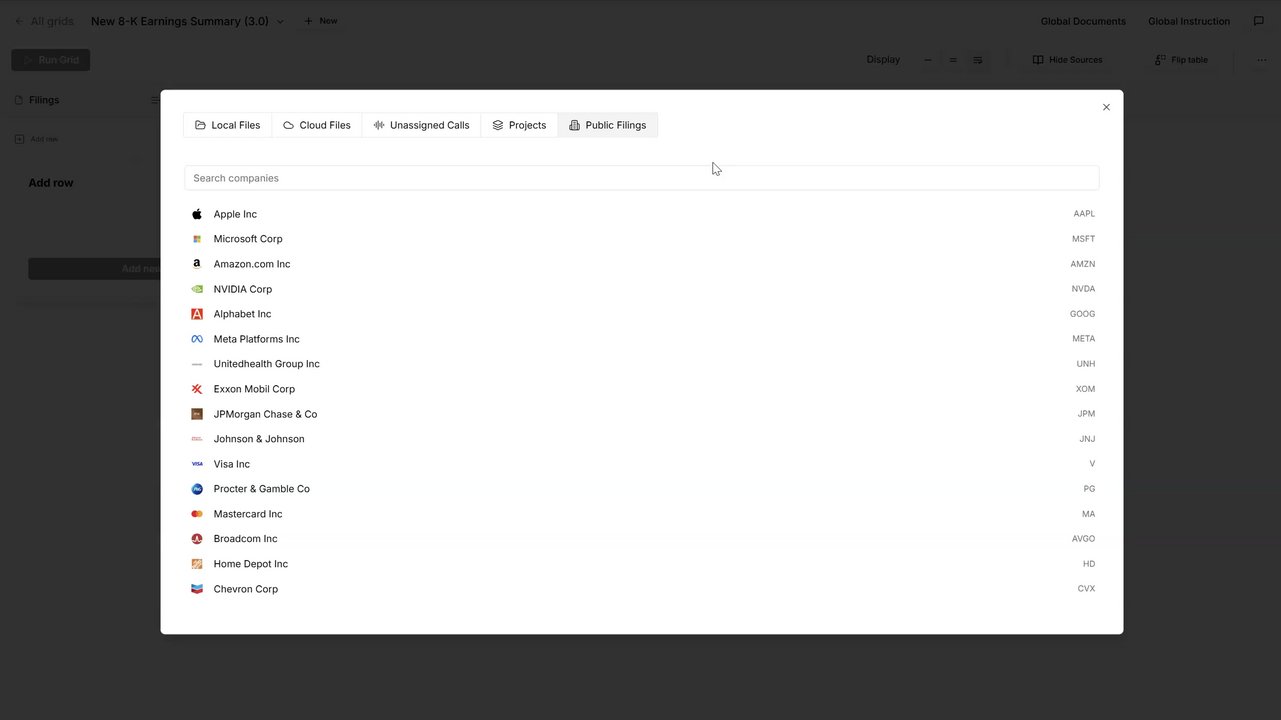Click the JPMorgan Chase logo icon
Image resolution: width=1281 pixels, height=720 pixels.
197,414
